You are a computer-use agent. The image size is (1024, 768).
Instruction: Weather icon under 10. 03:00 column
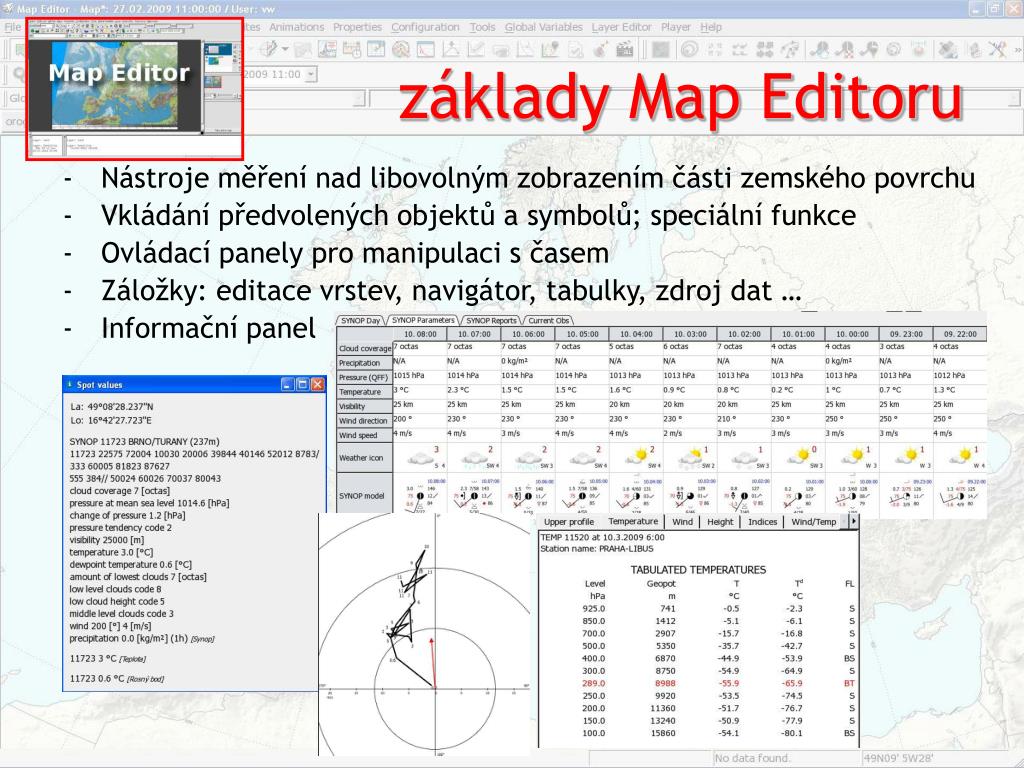690,458
